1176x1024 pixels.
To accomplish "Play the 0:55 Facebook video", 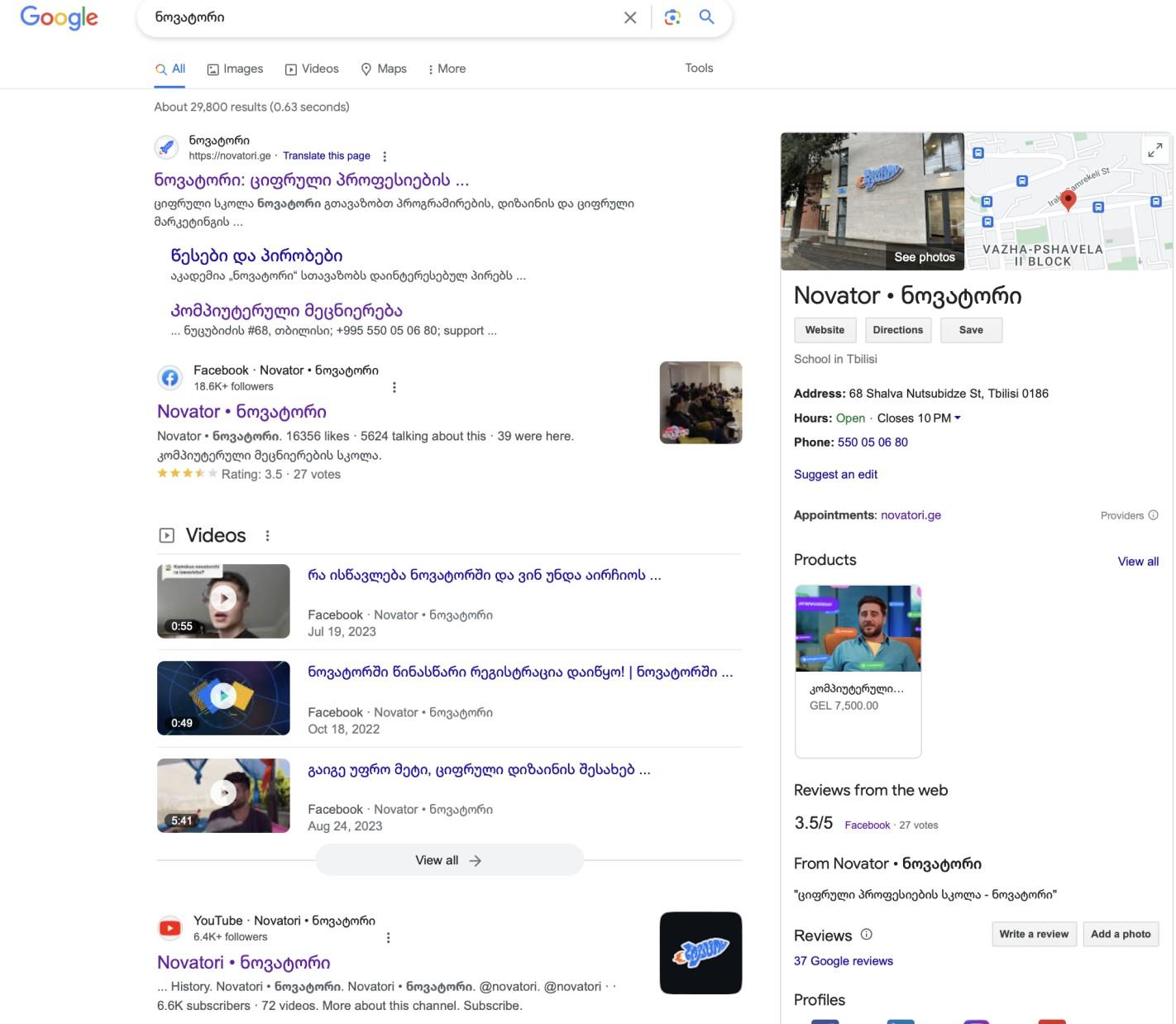I will (223, 601).
